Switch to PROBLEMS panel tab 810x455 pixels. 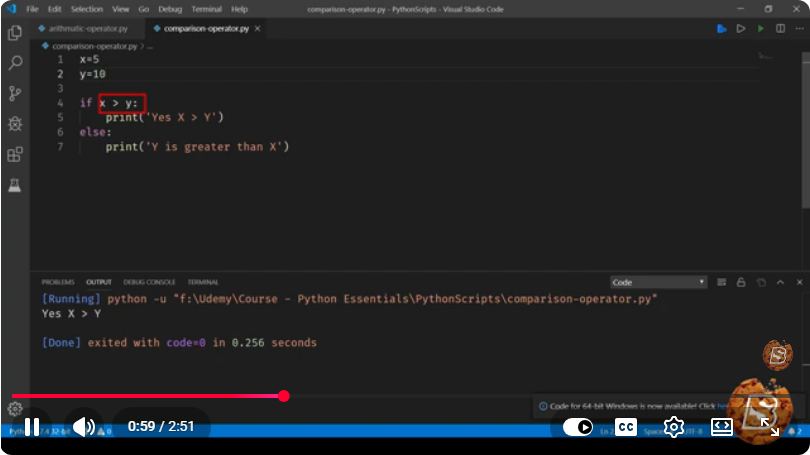click(x=58, y=282)
